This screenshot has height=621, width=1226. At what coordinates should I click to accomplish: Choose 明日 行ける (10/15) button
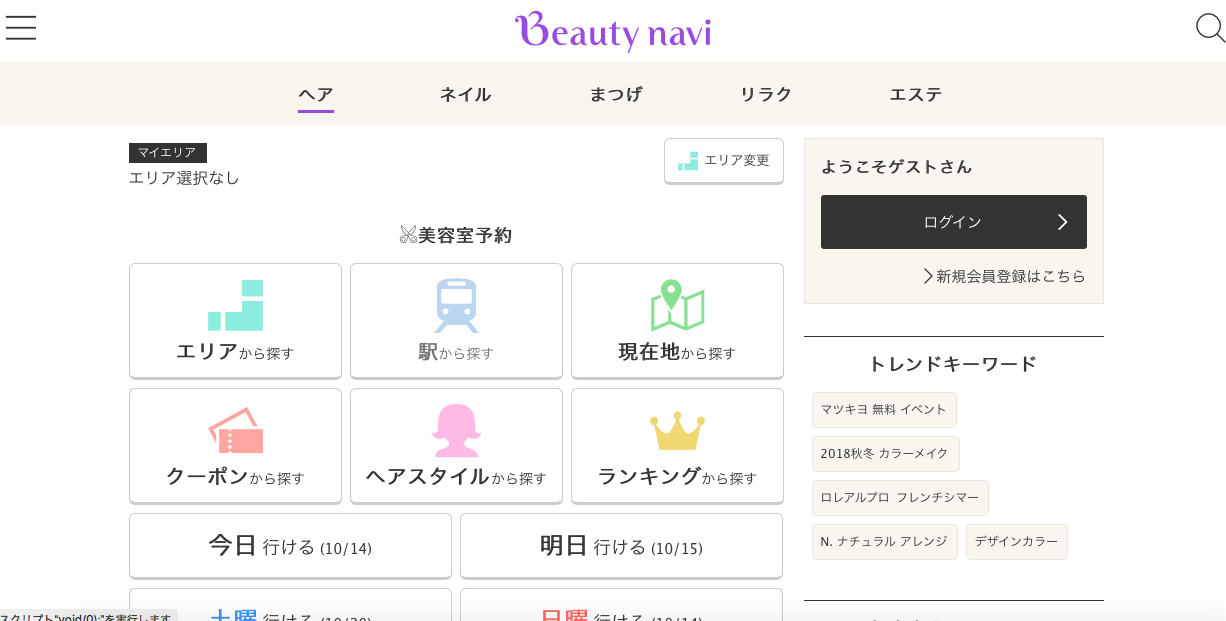(x=621, y=546)
